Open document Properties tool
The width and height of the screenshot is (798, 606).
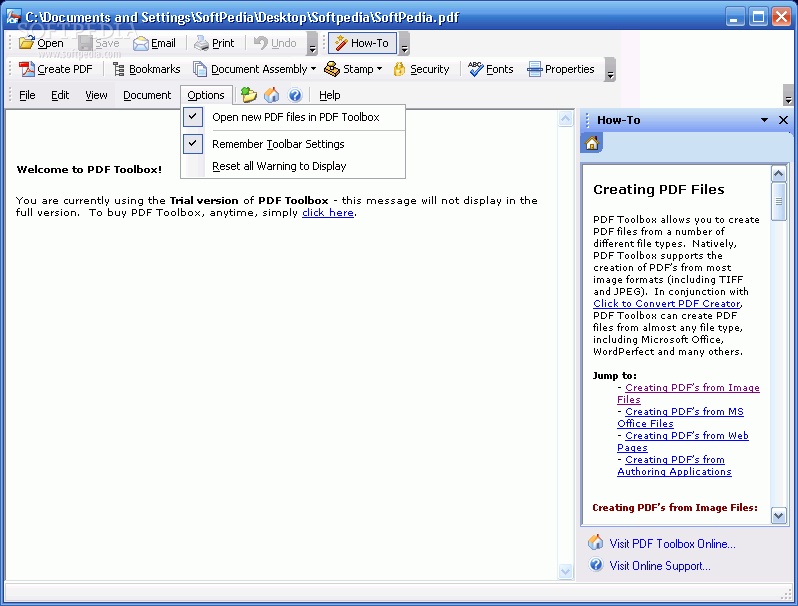(561, 69)
